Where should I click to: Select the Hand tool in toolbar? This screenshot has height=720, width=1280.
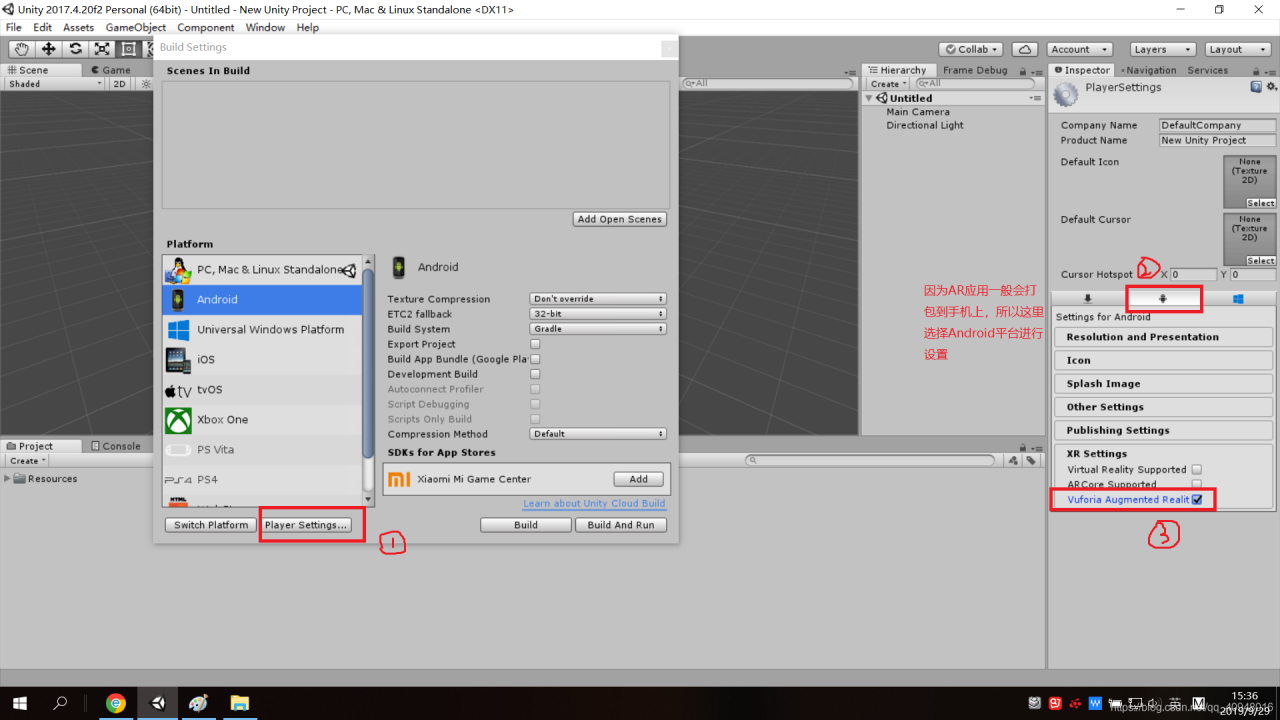21,48
